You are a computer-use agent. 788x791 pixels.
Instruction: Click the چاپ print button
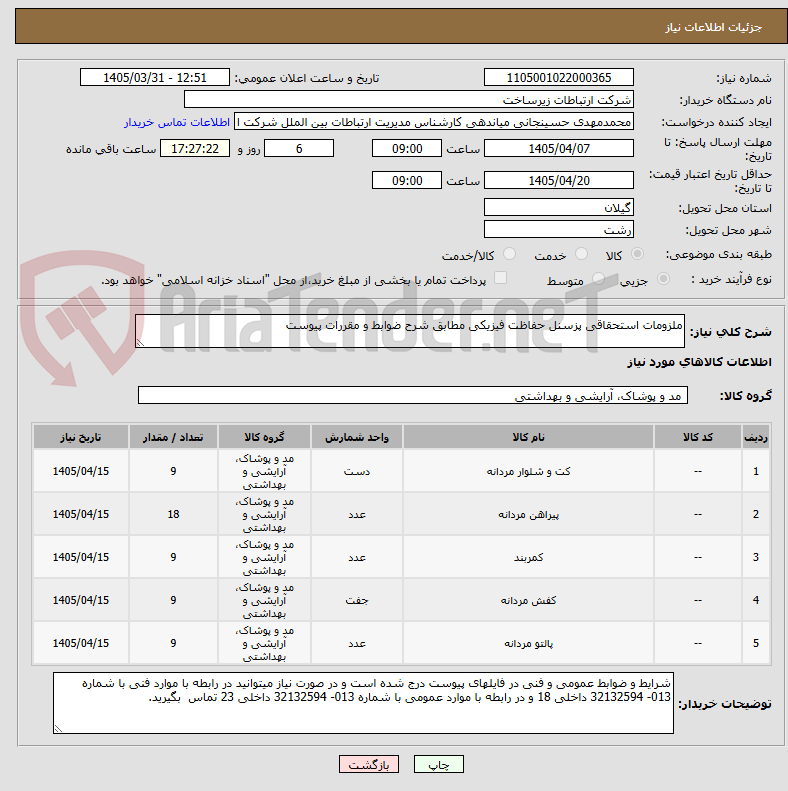[x=438, y=764]
